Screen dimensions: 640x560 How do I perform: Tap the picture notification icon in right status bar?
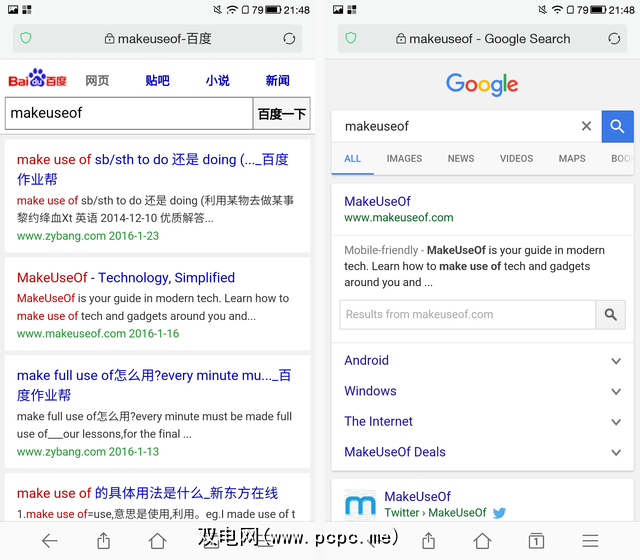coord(338,9)
